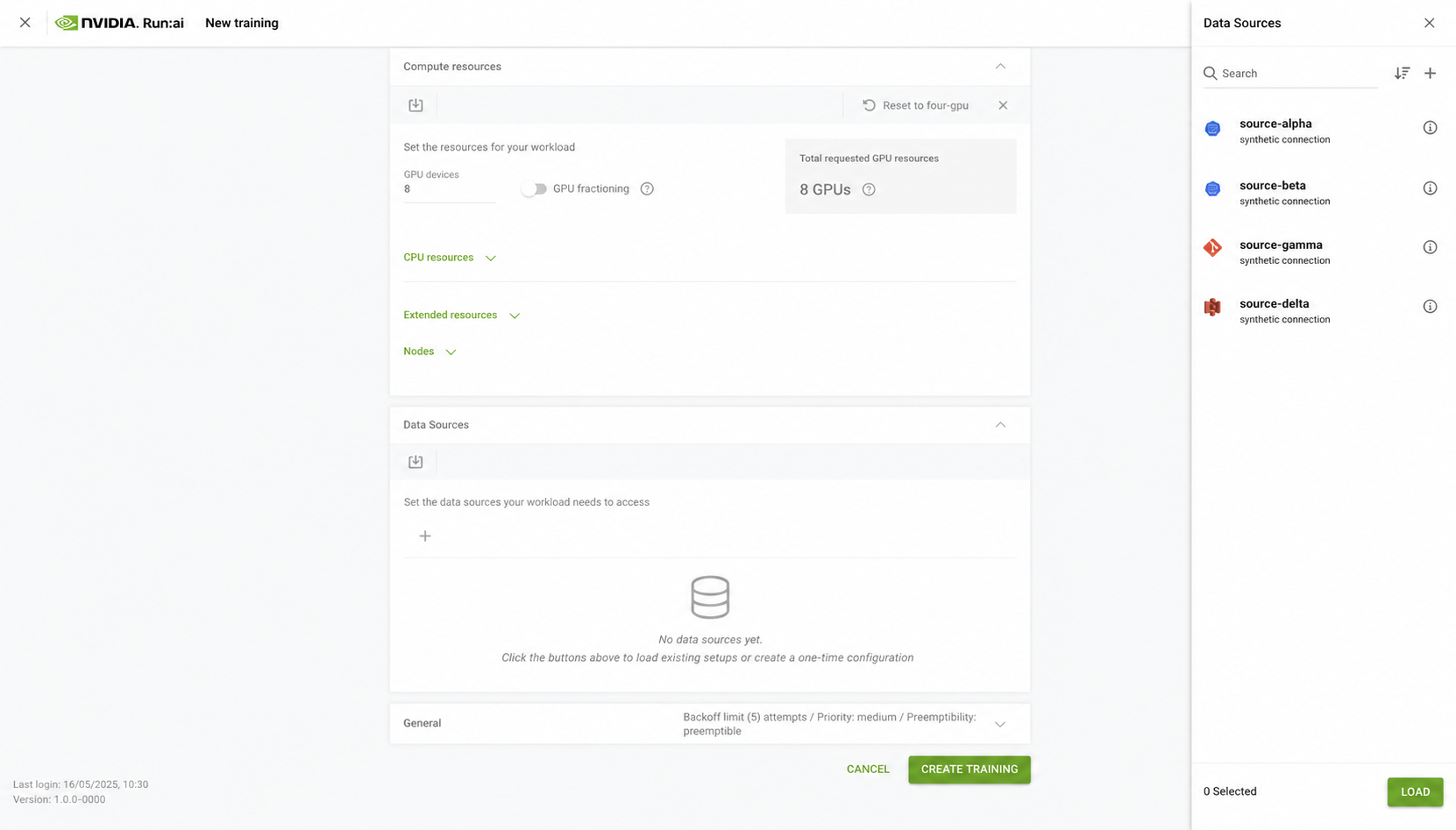This screenshot has height=830, width=1456.
Task: Open the Total requested GPUs help icon
Action: point(869,189)
